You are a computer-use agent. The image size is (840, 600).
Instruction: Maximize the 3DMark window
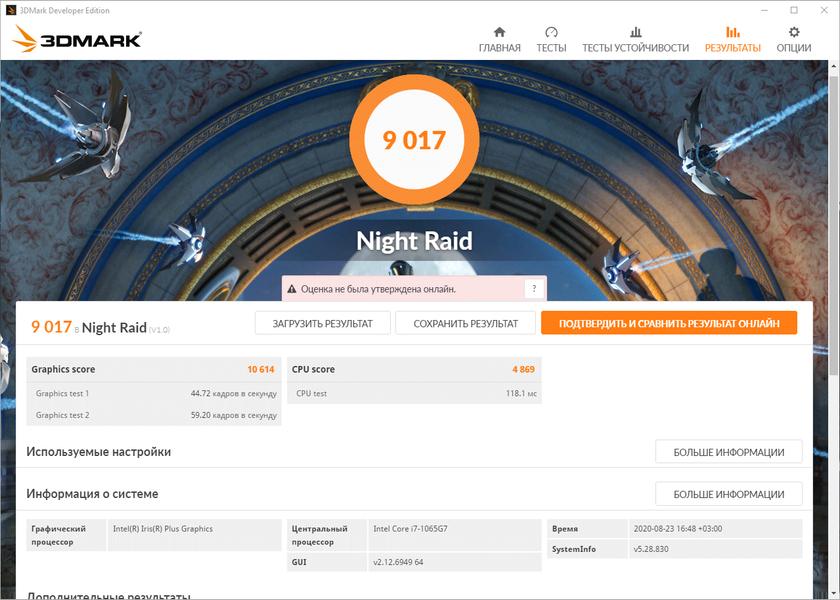(794, 10)
